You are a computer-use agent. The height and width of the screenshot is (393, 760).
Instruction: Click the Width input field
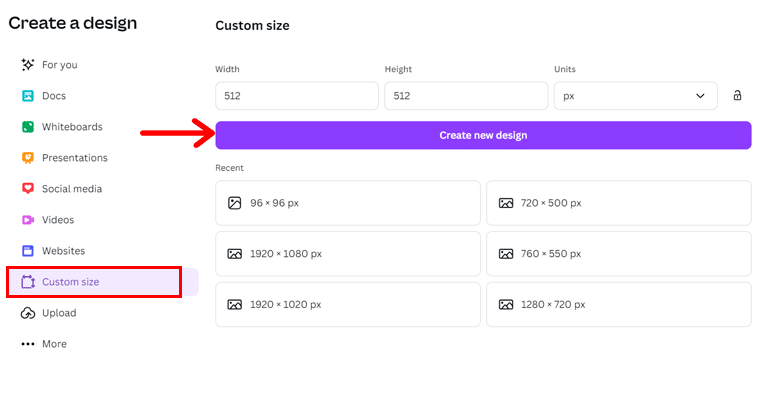[x=297, y=96]
